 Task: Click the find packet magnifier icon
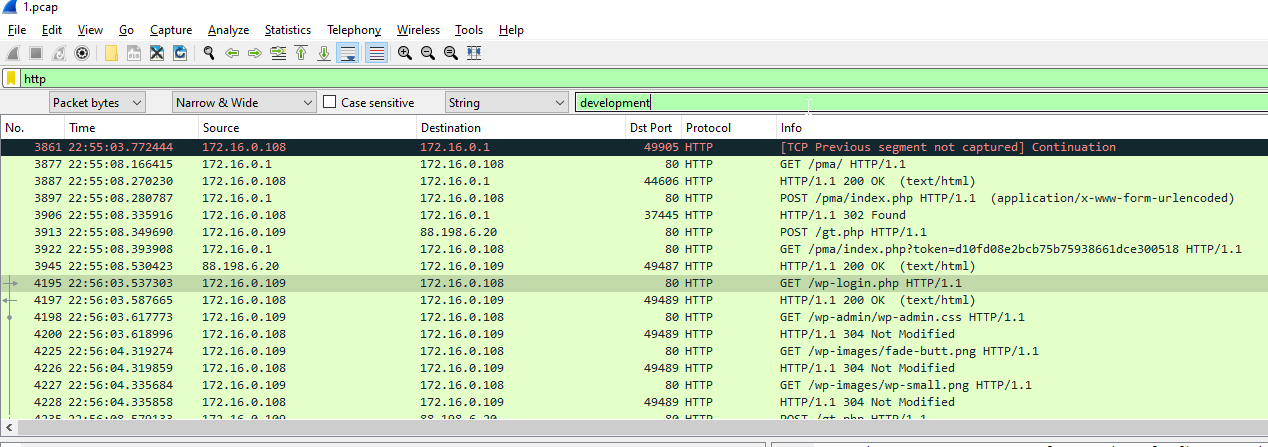tap(209, 53)
